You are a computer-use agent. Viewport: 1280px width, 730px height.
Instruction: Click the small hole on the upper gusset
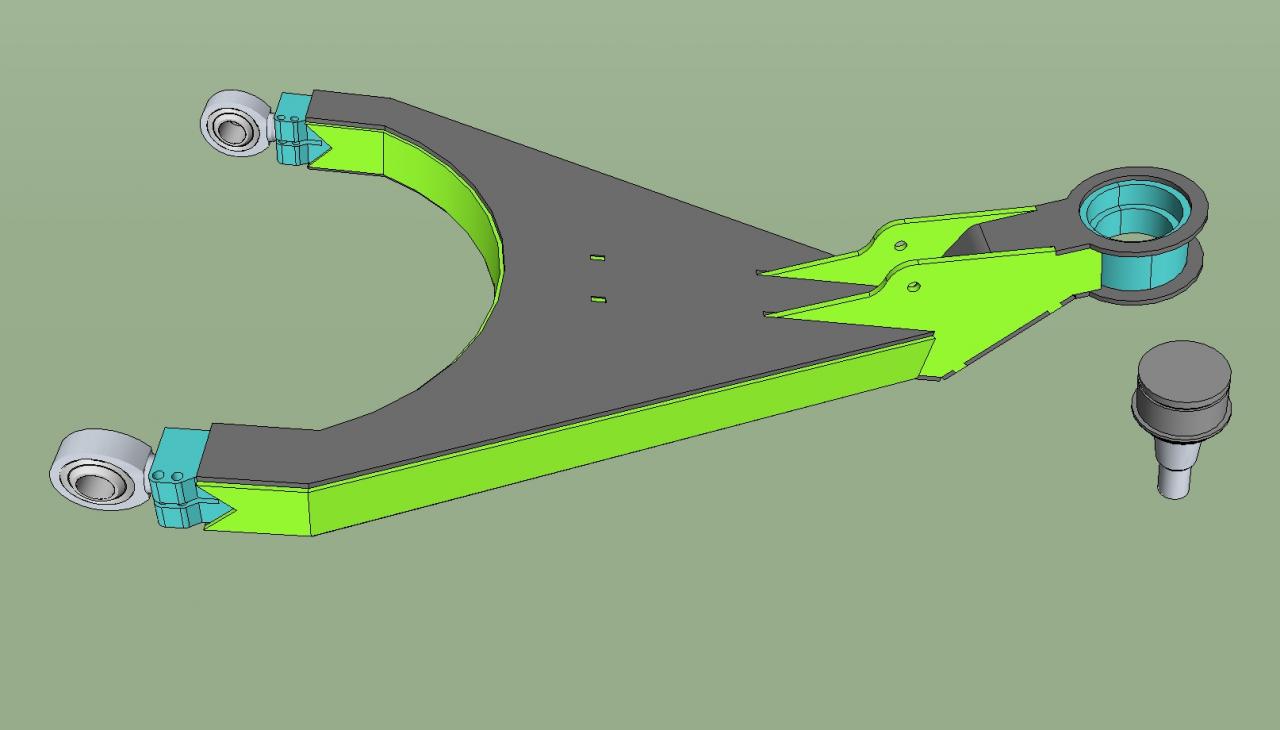click(900, 246)
